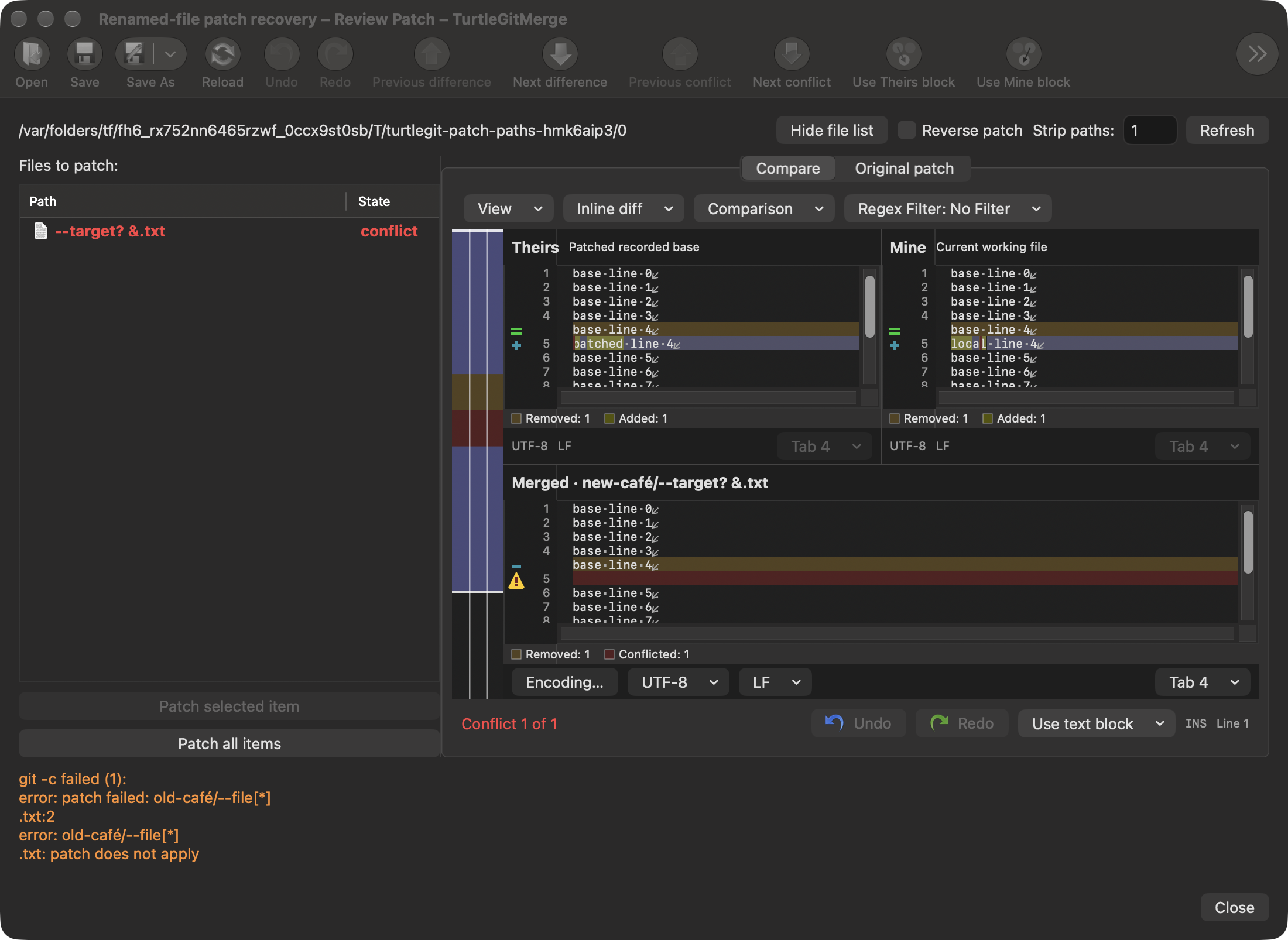Click the Encoding... button

(x=564, y=682)
